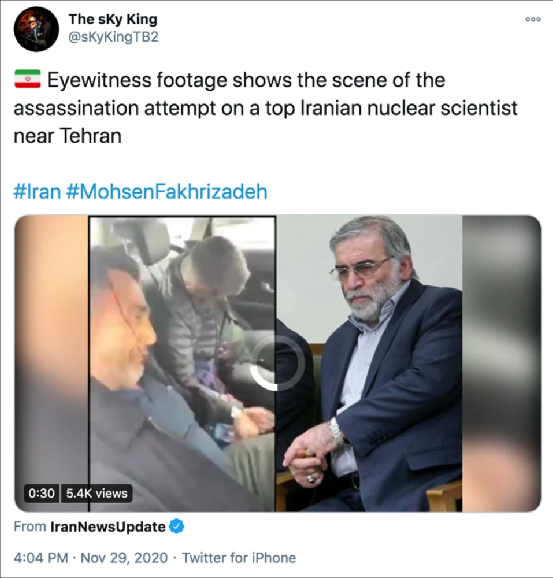Click the blurred right edge of video

[501, 363]
